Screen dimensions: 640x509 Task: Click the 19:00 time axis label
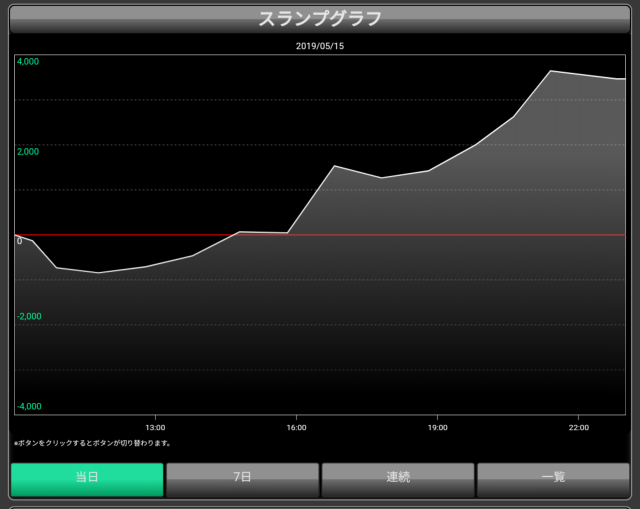coord(437,427)
